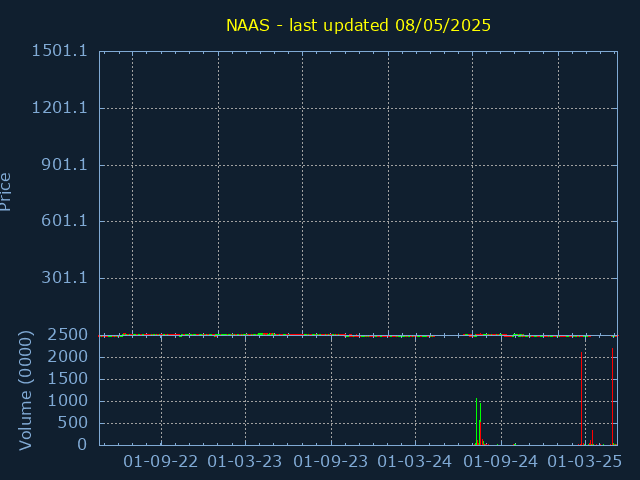Click the 01-09-23 date label
This screenshot has height=480, width=640.
(x=331, y=462)
